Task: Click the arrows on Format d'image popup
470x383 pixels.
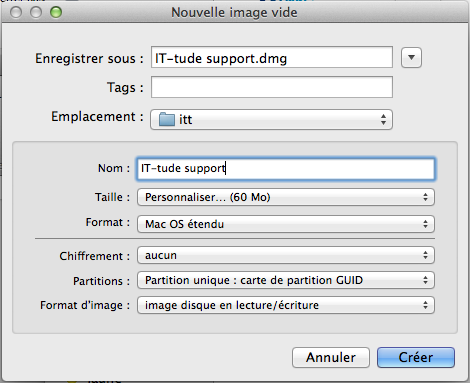Action: tap(425, 305)
